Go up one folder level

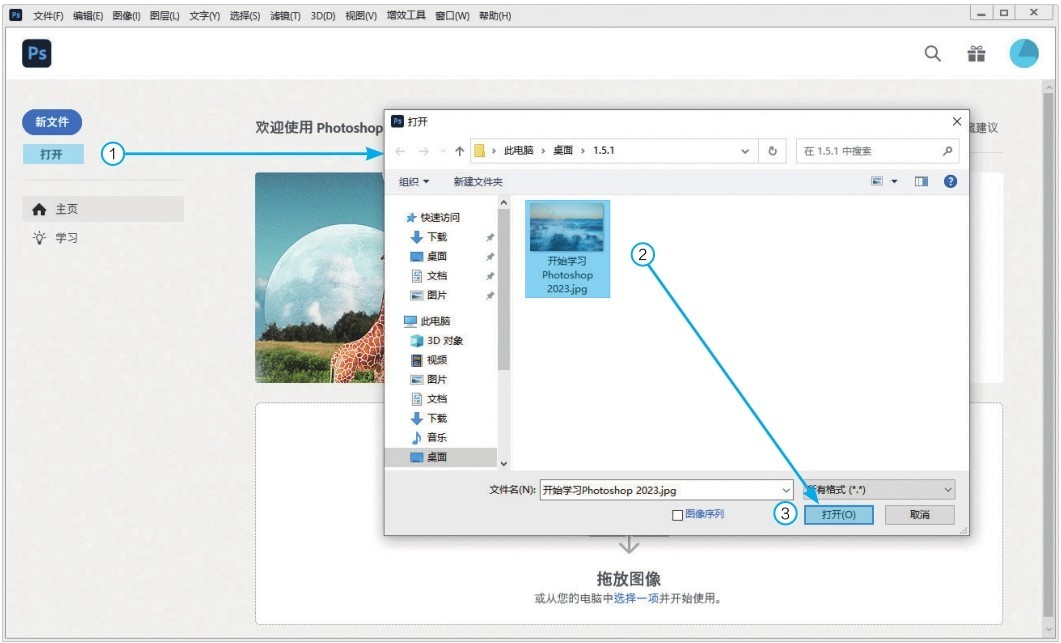coord(459,151)
